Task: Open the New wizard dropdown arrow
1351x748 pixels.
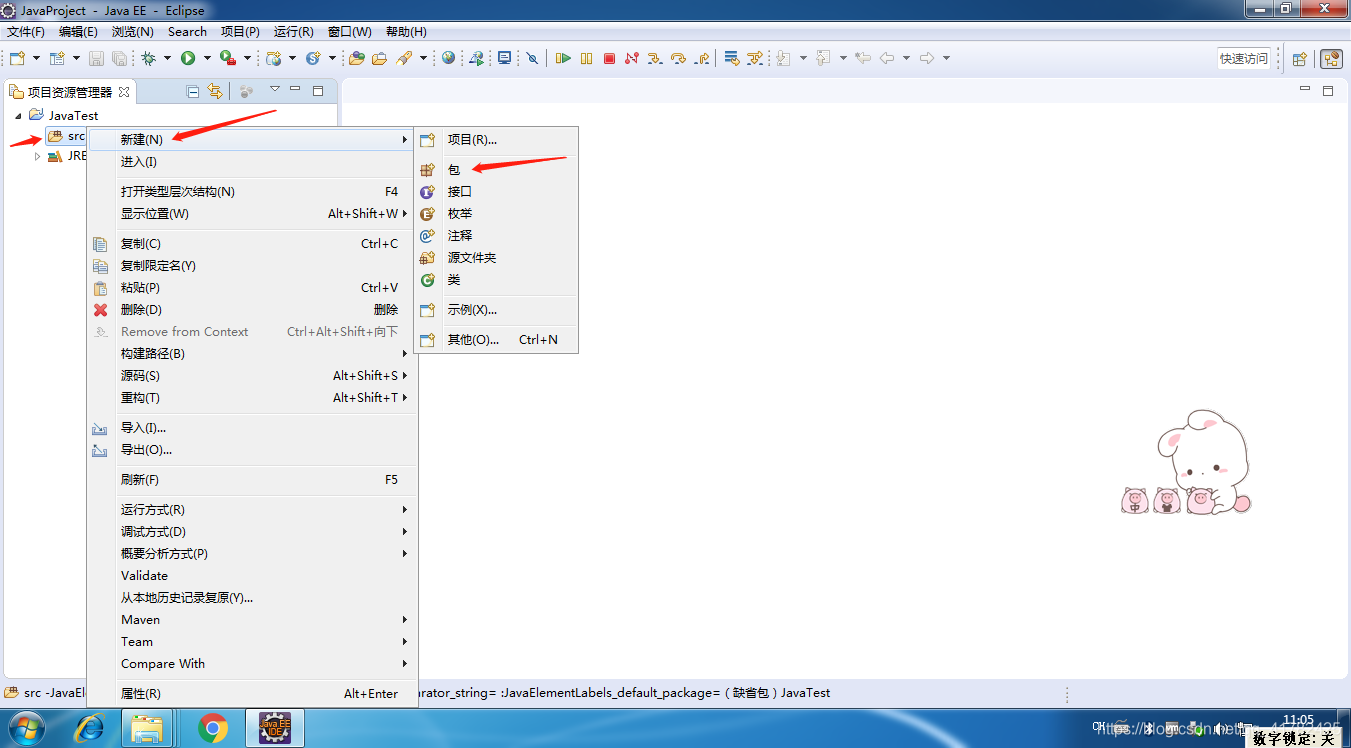Action: [36, 58]
